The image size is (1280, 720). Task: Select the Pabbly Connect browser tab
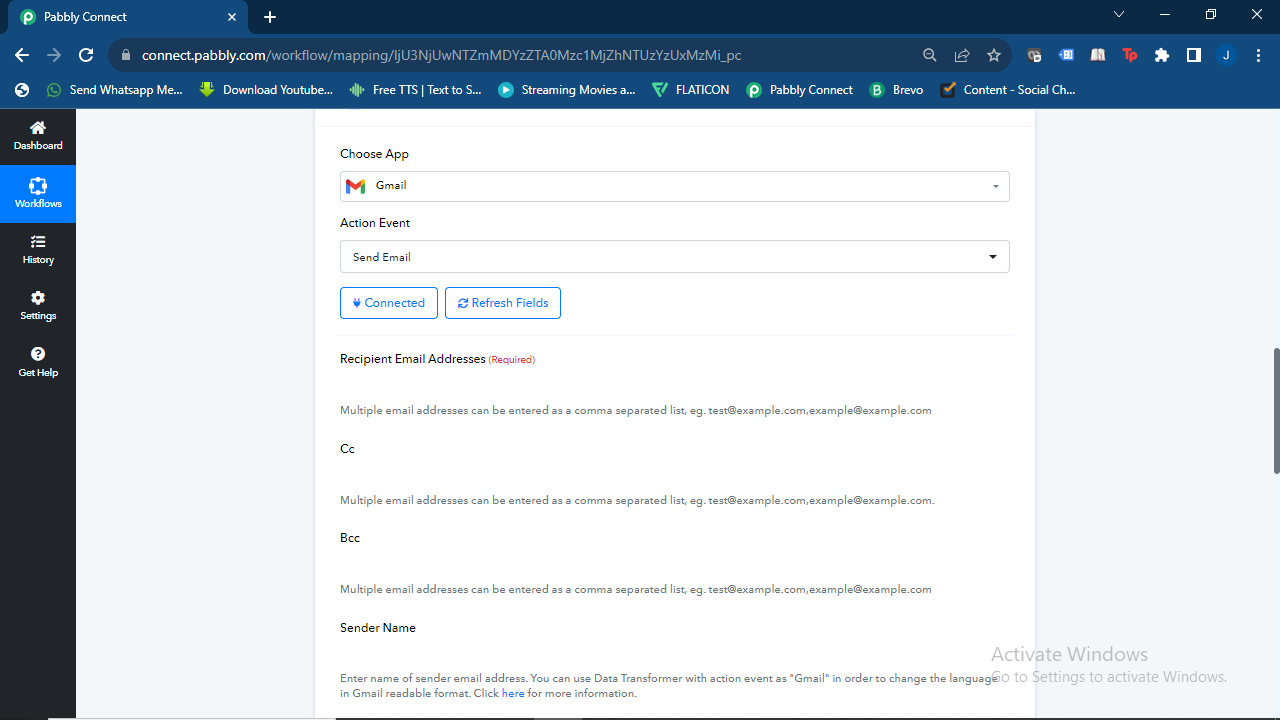130,17
